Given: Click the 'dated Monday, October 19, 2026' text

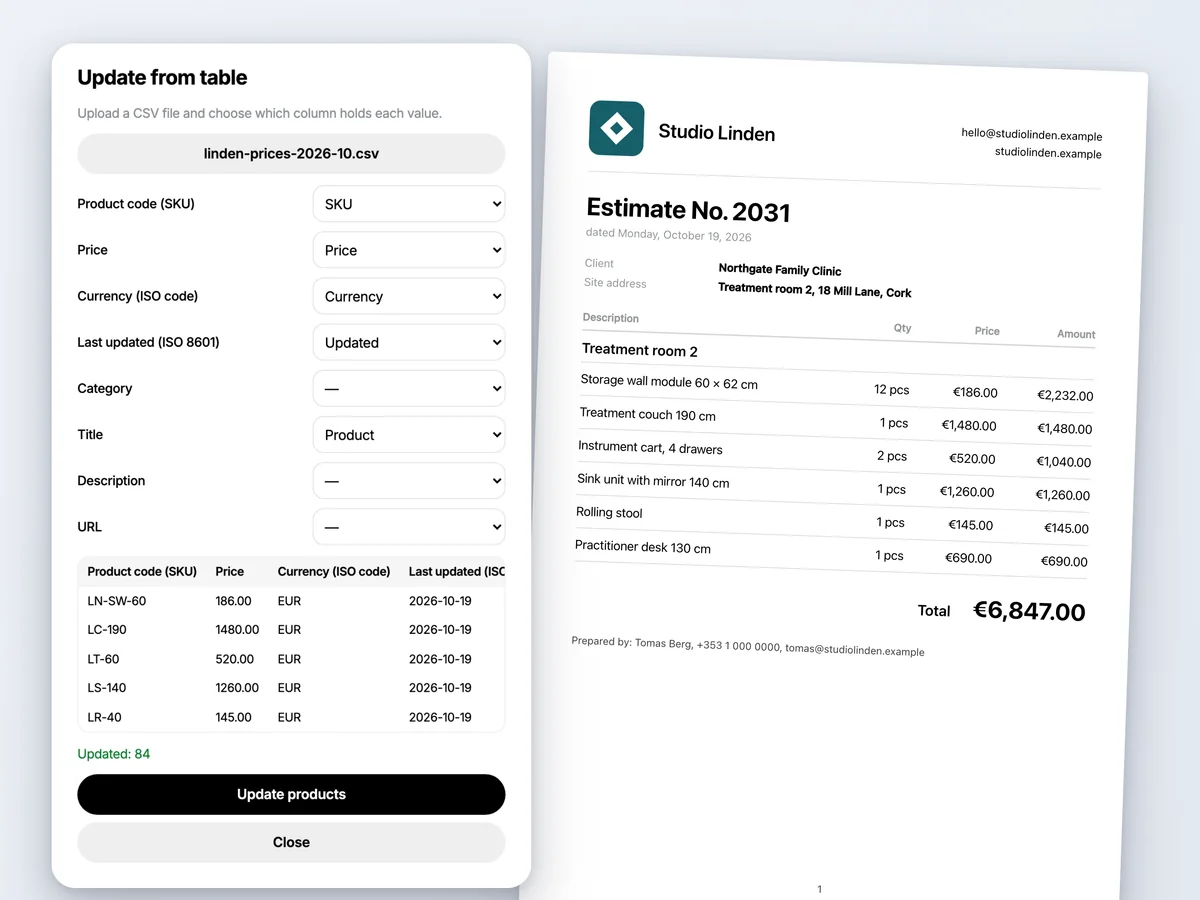Looking at the screenshot, I should click(669, 235).
